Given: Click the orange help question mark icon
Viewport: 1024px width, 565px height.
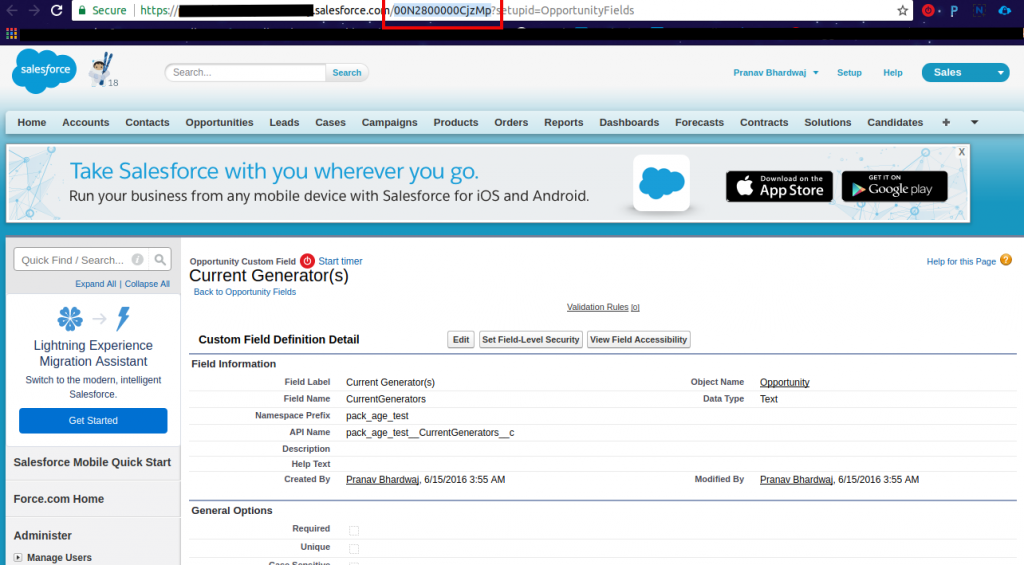Looking at the screenshot, I should tap(1006, 260).
